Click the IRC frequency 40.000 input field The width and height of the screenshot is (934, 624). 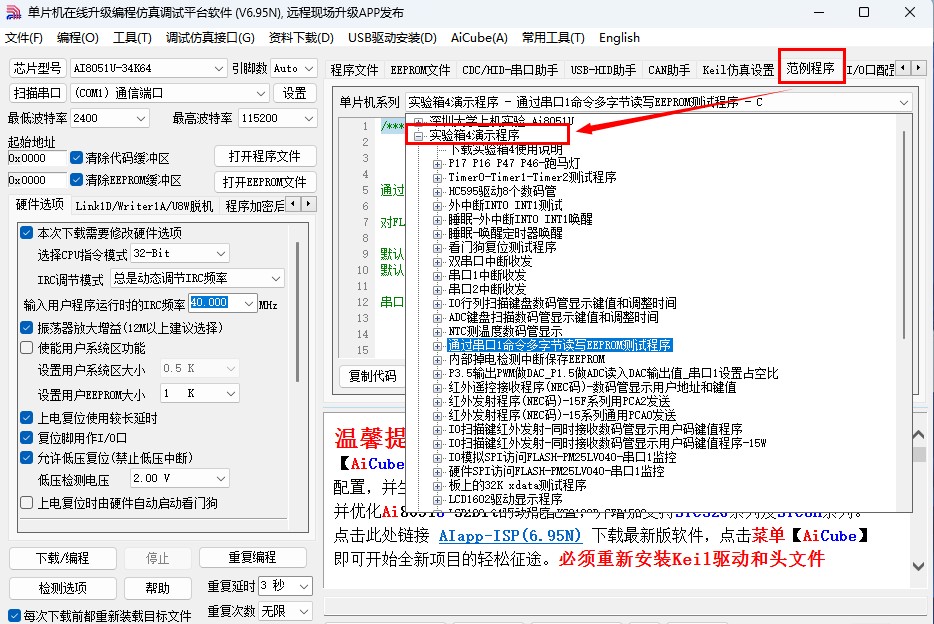tap(217, 302)
